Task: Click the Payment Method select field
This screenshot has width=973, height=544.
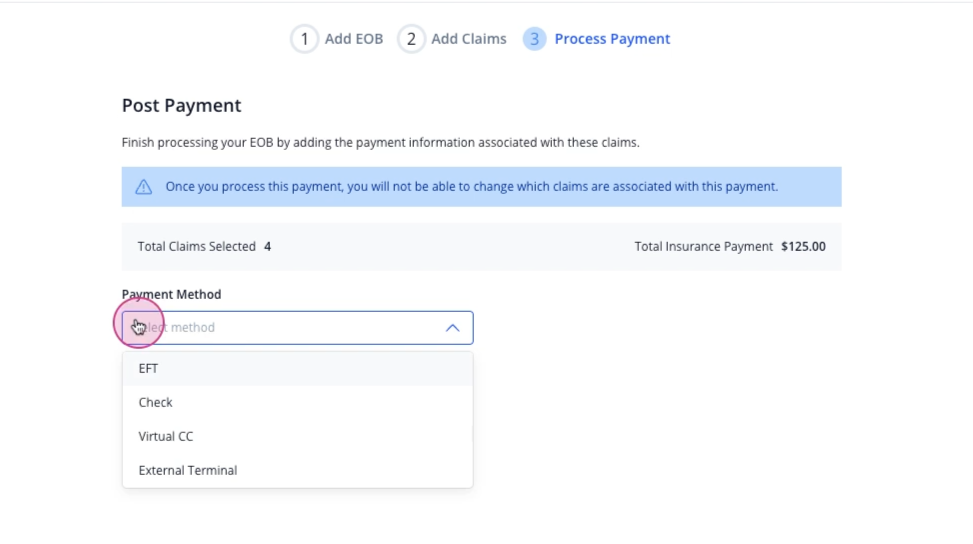Action: [297, 328]
